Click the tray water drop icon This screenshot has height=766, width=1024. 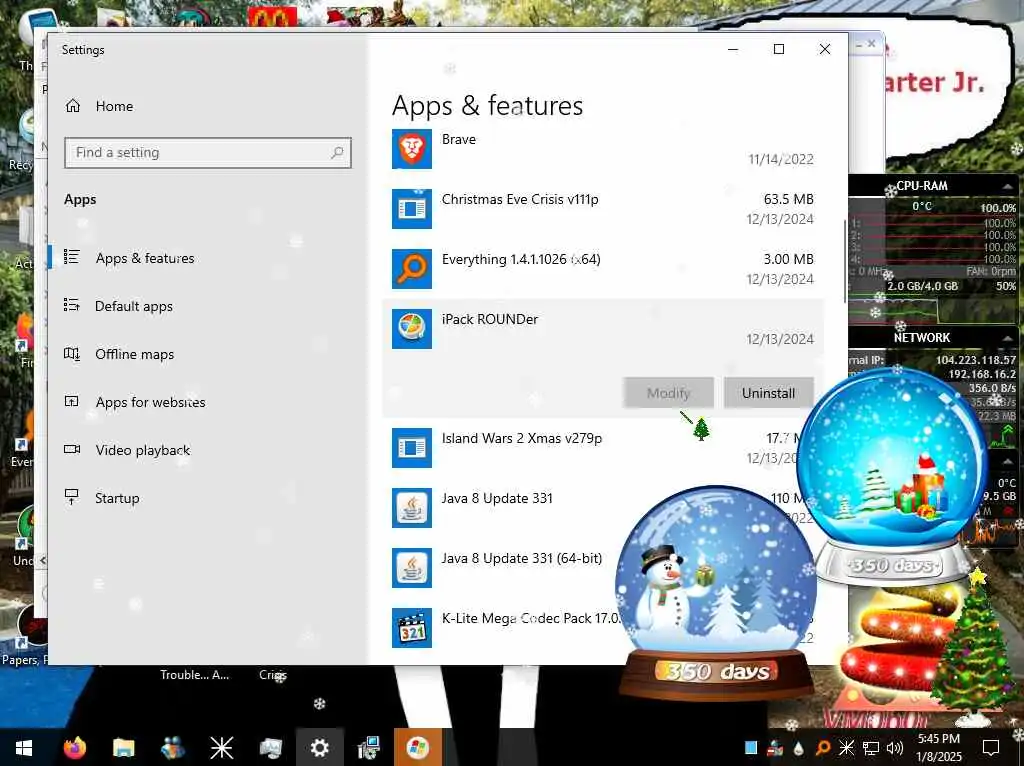(x=799, y=748)
